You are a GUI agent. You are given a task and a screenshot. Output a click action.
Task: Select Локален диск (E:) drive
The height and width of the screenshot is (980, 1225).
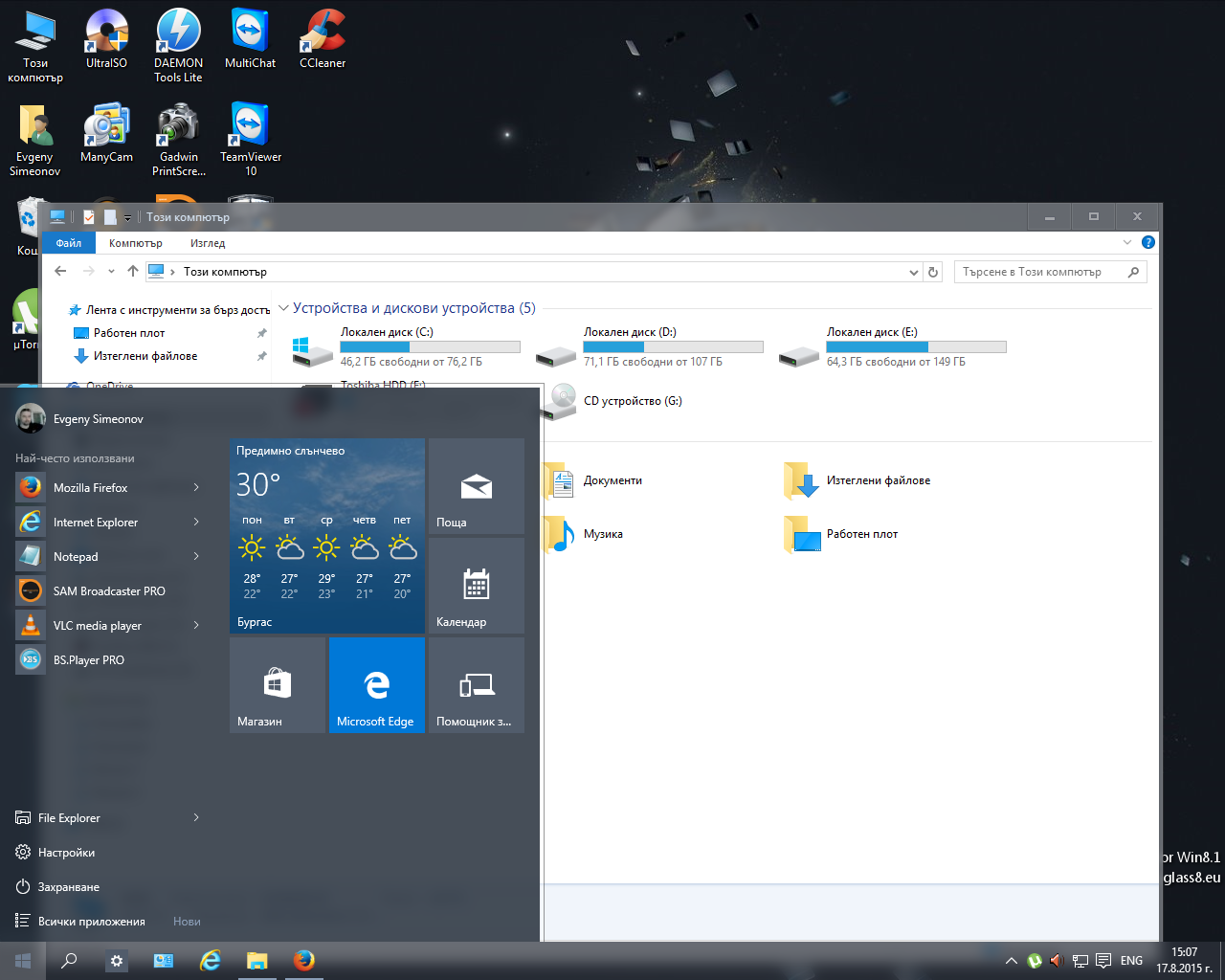894,349
